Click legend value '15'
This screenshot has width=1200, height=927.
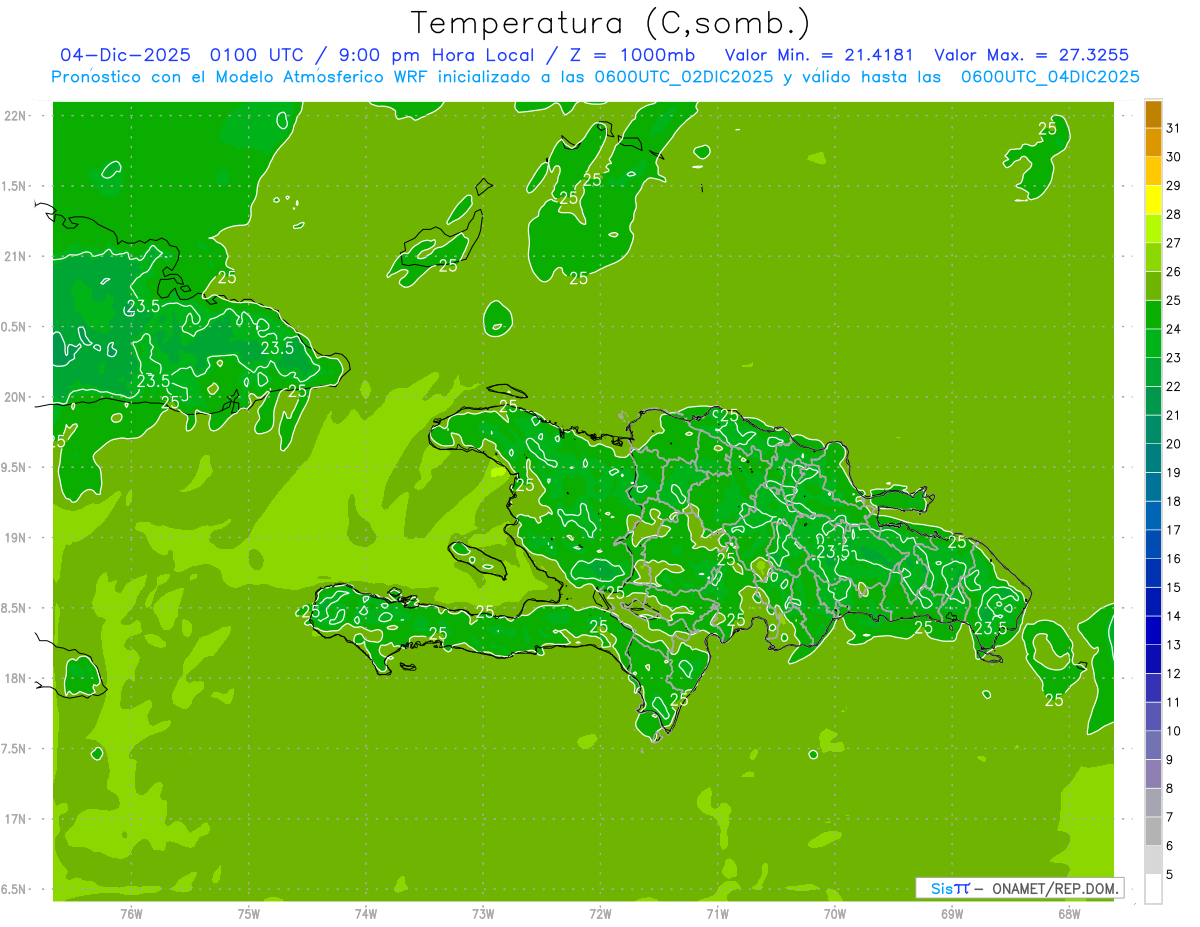click(1174, 587)
